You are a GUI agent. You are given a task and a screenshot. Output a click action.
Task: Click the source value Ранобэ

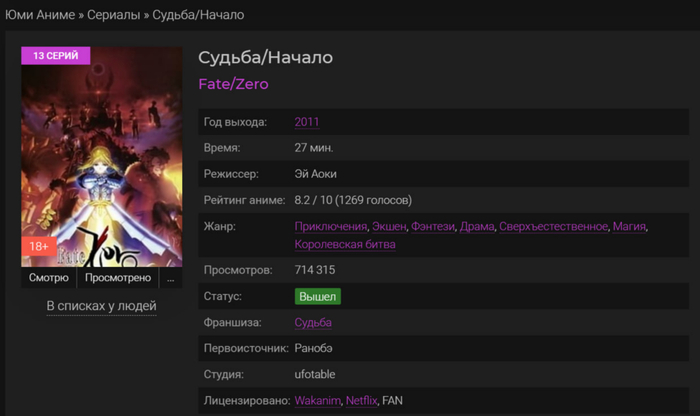(313, 348)
